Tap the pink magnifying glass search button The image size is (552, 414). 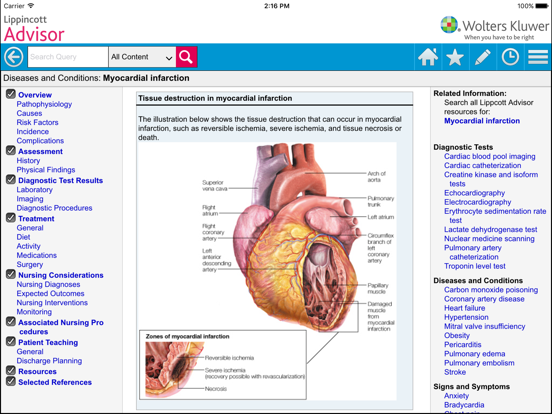pyautogui.click(x=187, y=57)
